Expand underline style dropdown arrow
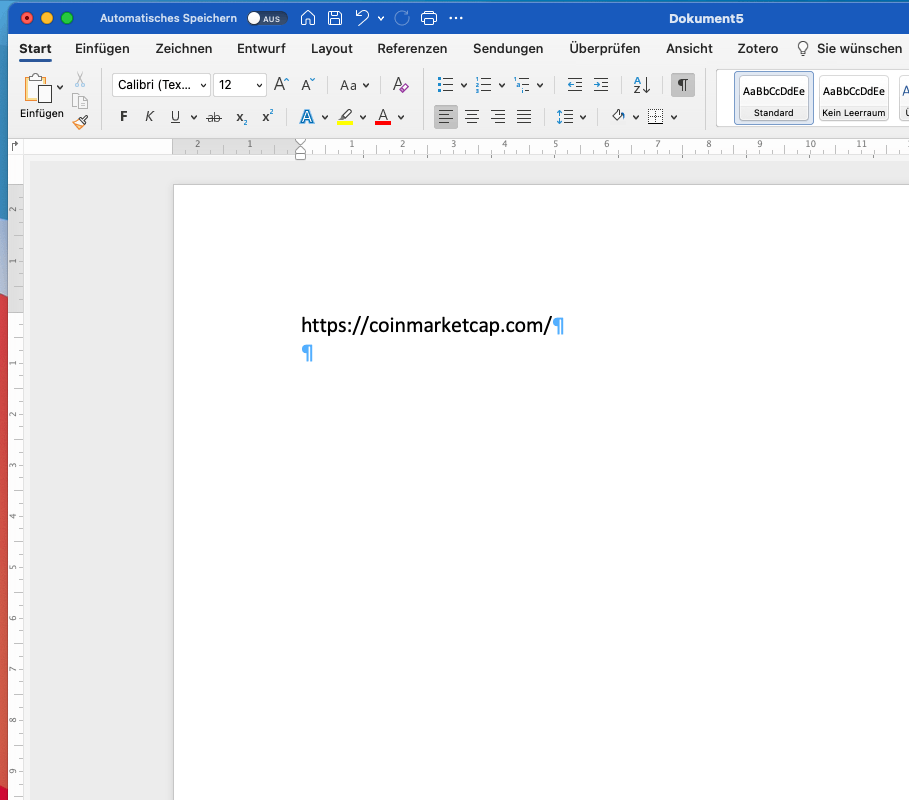This screenshot has width=909, height=800. (194, 118)
